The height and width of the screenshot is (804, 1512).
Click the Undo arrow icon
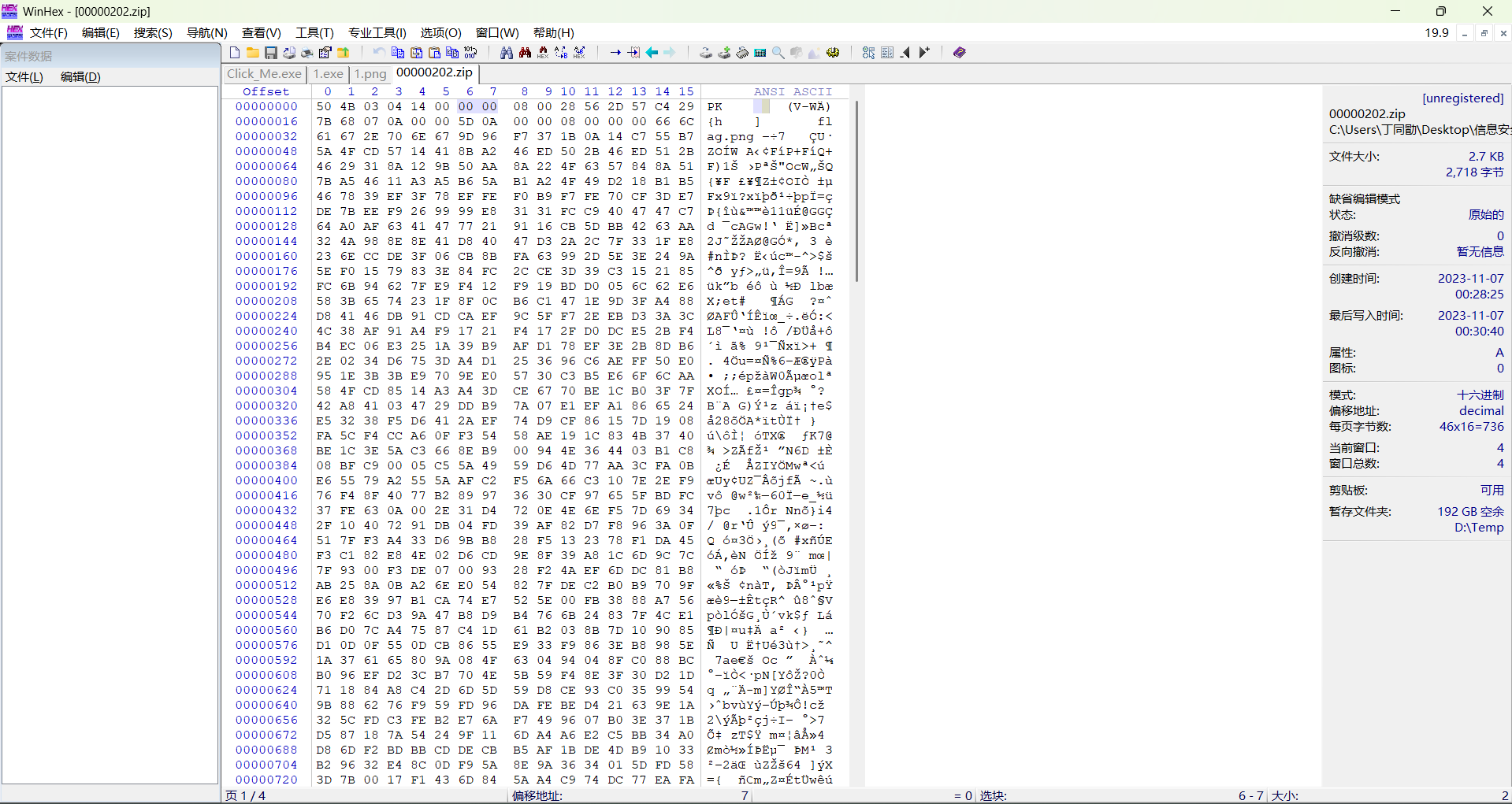377,52
